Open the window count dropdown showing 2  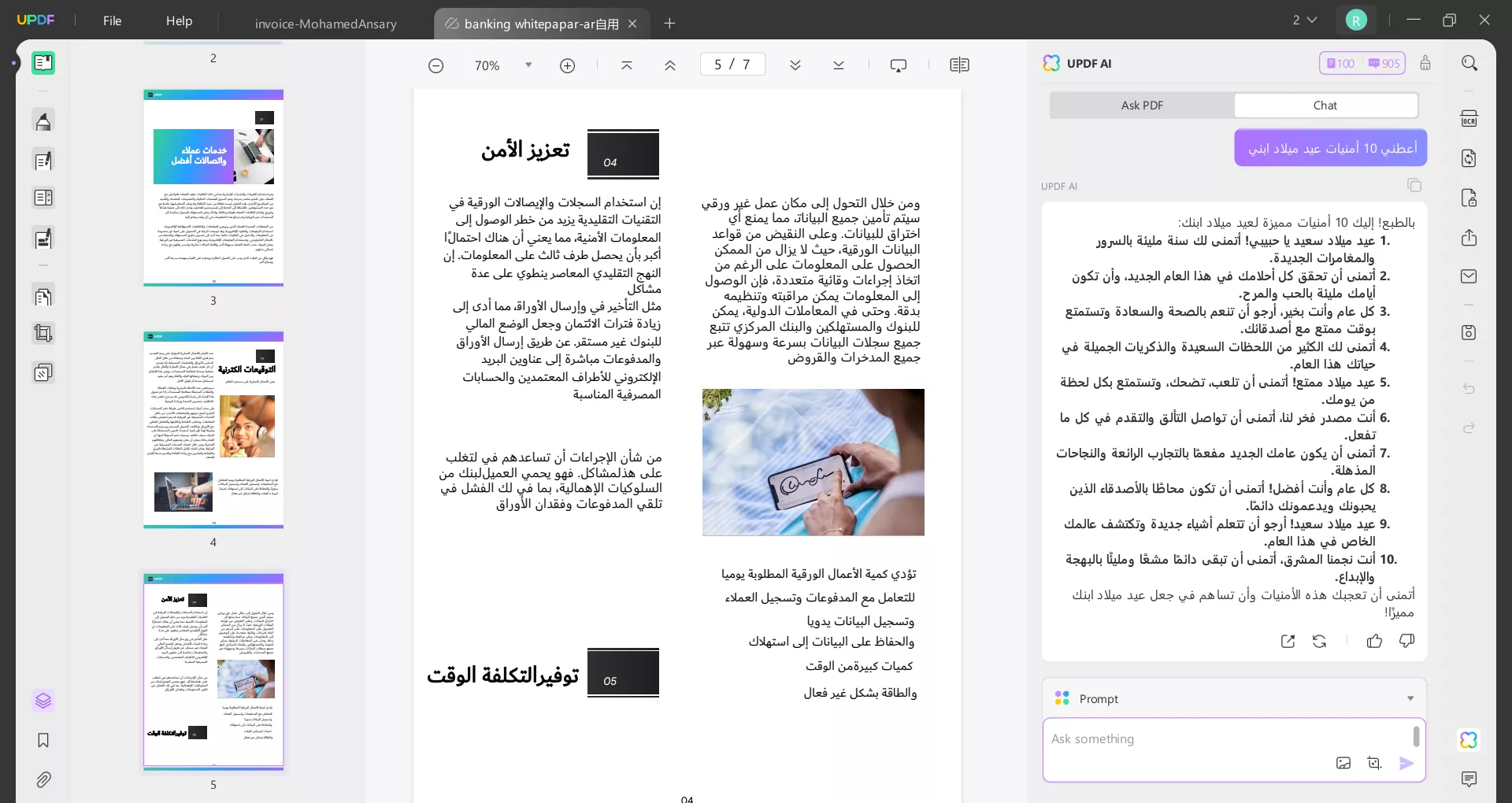(1304, 20)
